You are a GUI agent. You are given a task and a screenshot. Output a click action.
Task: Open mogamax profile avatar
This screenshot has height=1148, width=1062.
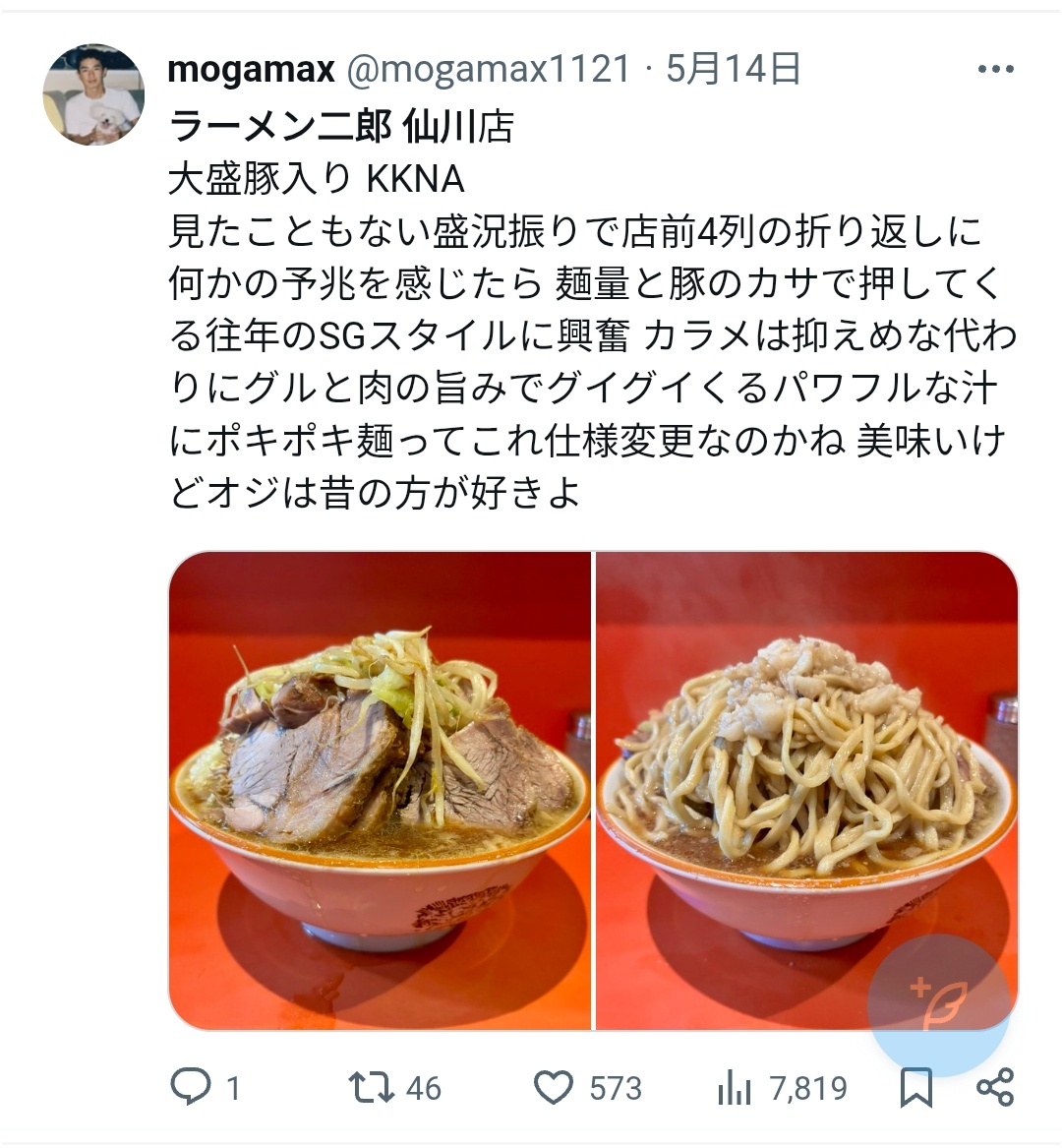click(x=93, y=94)
